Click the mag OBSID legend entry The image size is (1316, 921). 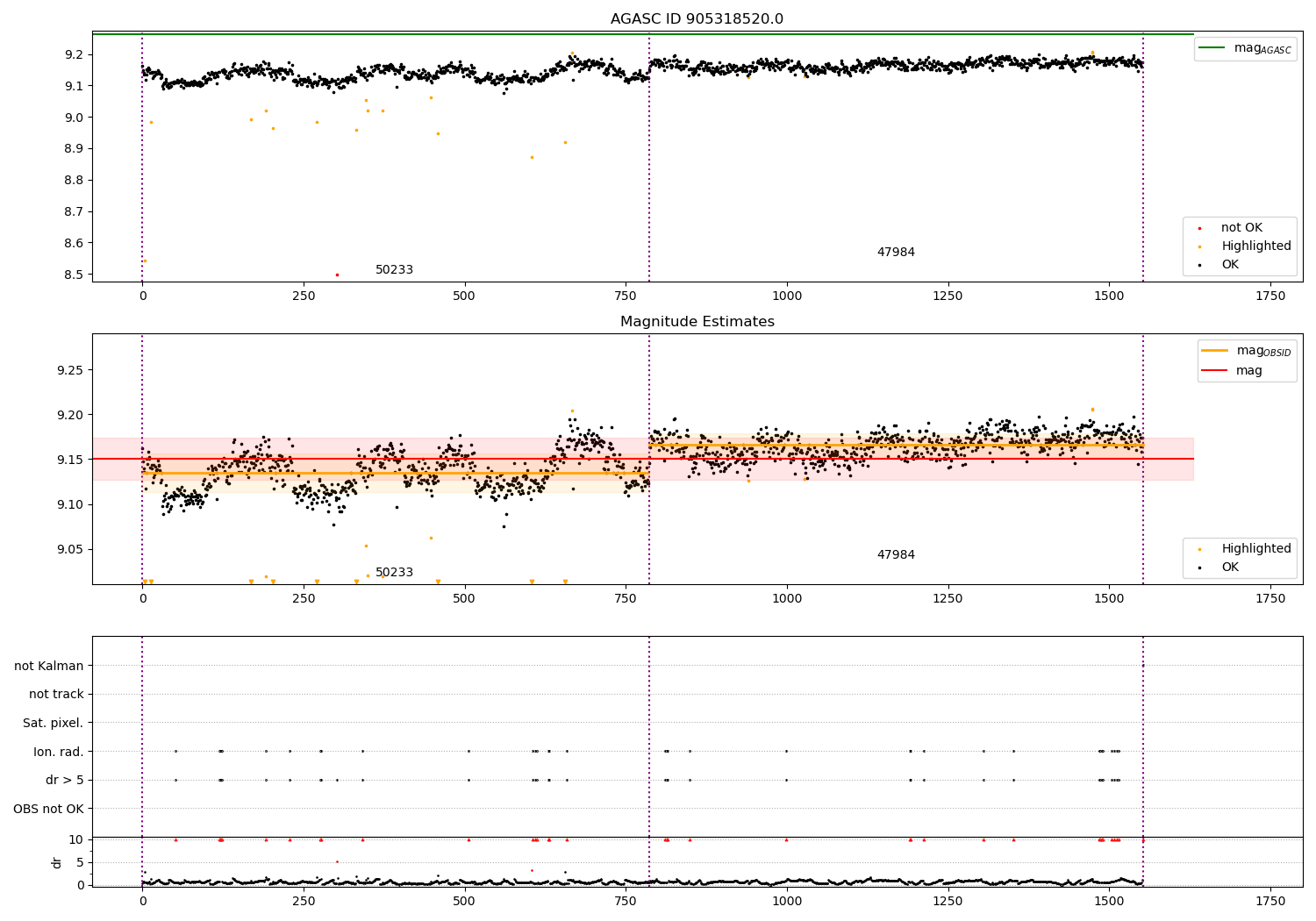coord(1246,351)
